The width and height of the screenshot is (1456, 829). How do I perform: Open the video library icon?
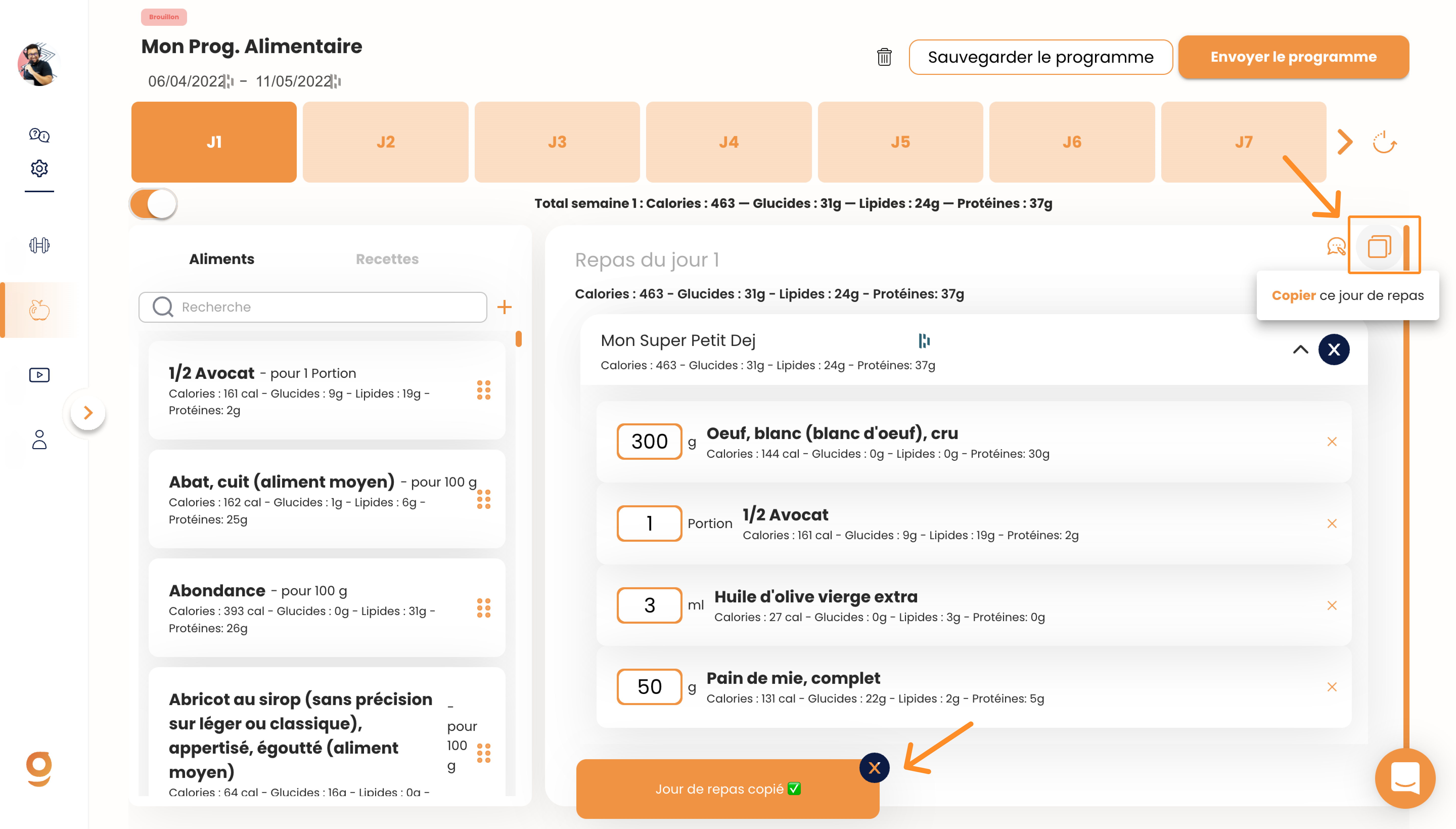[39, 375]
